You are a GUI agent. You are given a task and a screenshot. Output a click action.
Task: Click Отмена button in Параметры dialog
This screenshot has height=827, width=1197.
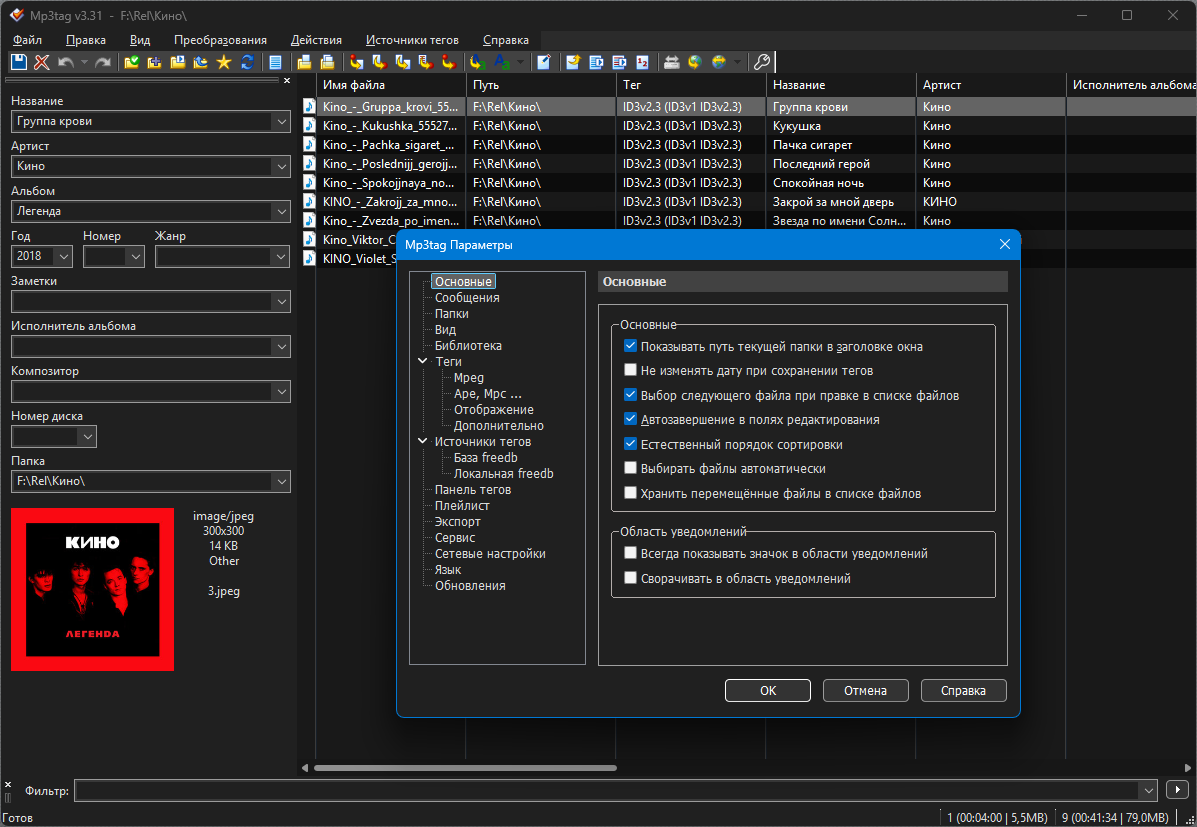coord(866,690)
